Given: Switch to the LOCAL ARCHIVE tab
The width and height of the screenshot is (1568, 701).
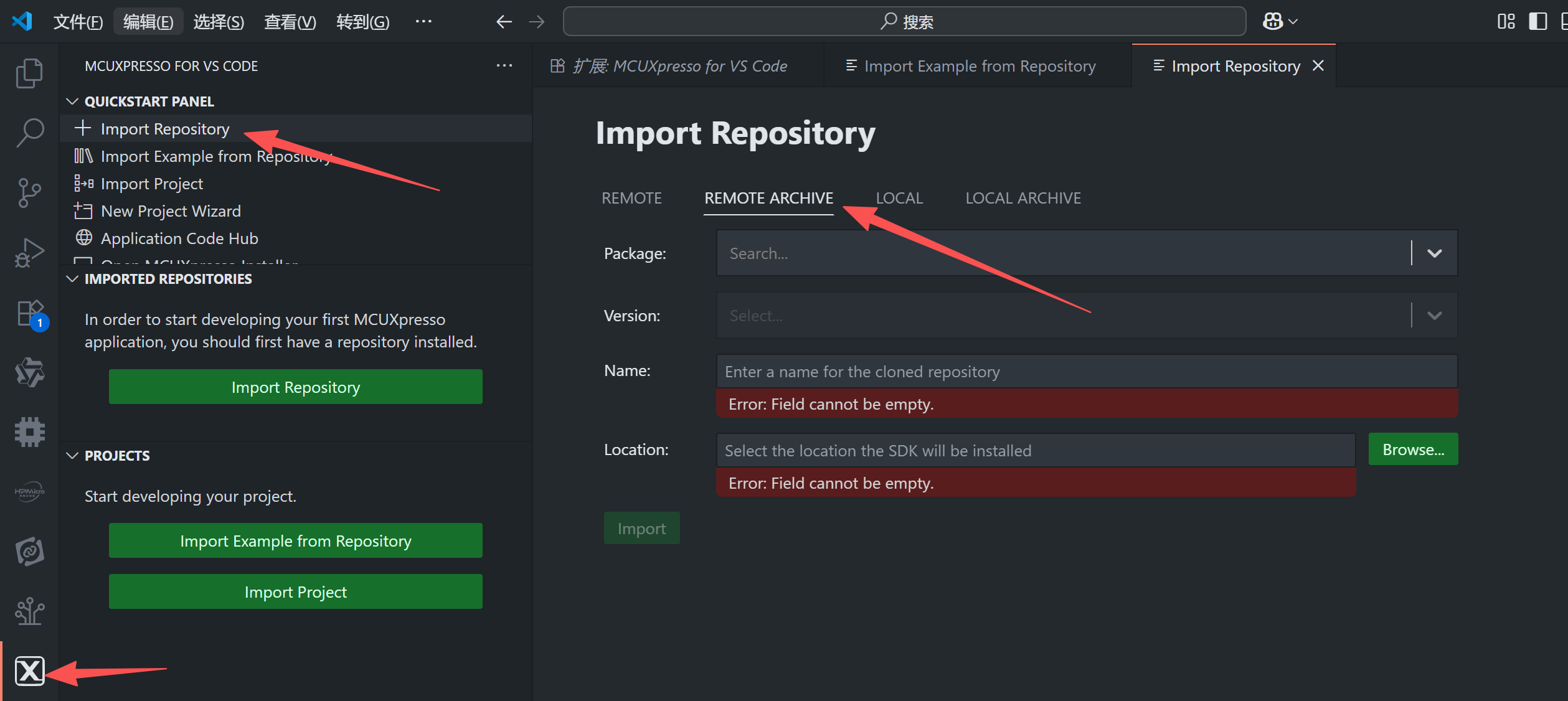Looking at the screenshot, I should coord(1023,198).
